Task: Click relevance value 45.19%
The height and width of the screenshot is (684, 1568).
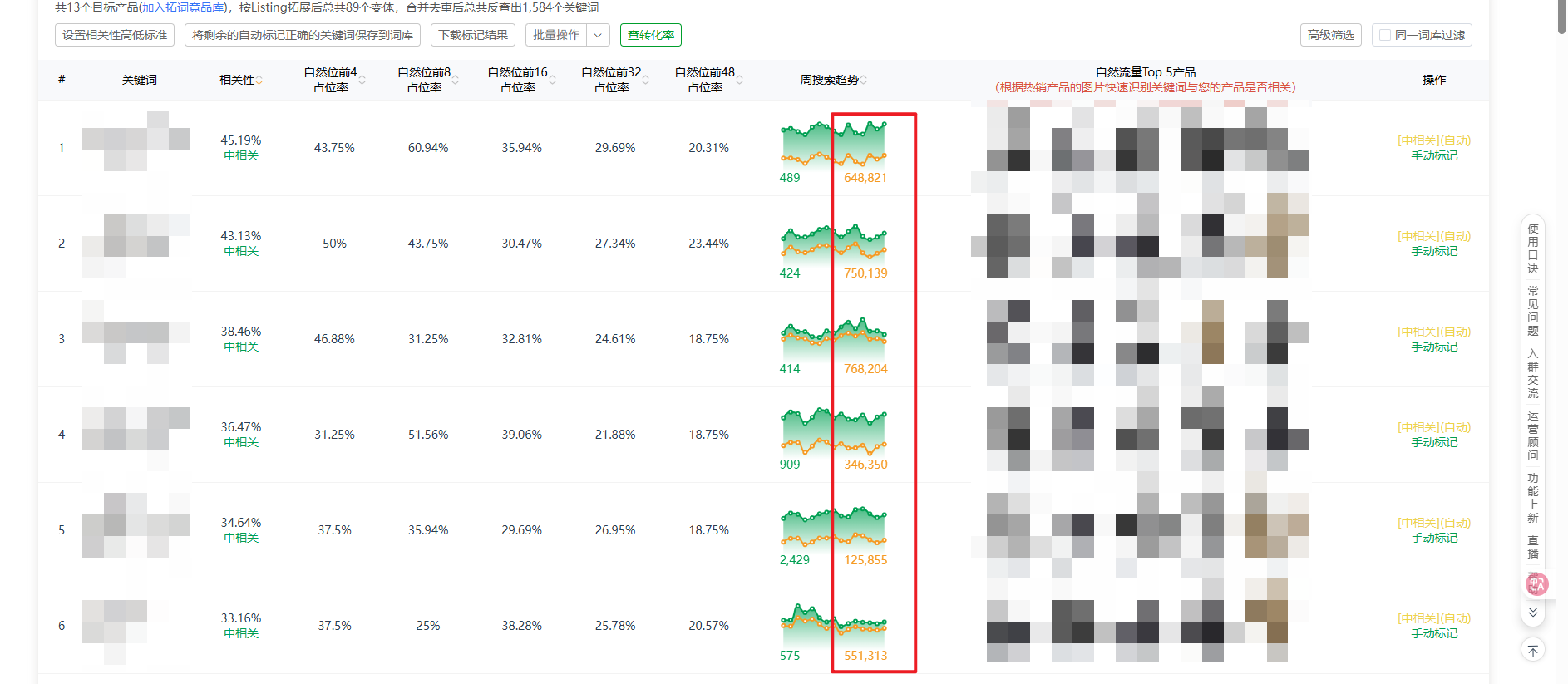Action: point(241,140)
